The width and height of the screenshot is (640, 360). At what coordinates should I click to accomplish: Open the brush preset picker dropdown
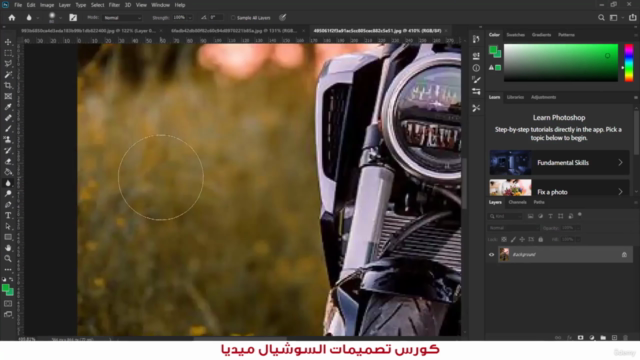(x=60, y=18)
